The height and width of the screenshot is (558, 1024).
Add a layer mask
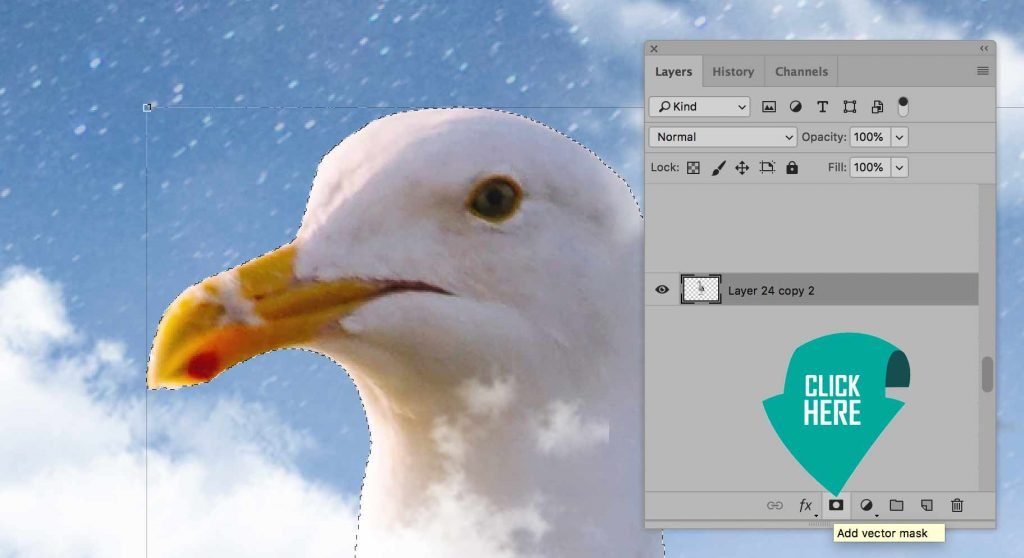(836, 505)
